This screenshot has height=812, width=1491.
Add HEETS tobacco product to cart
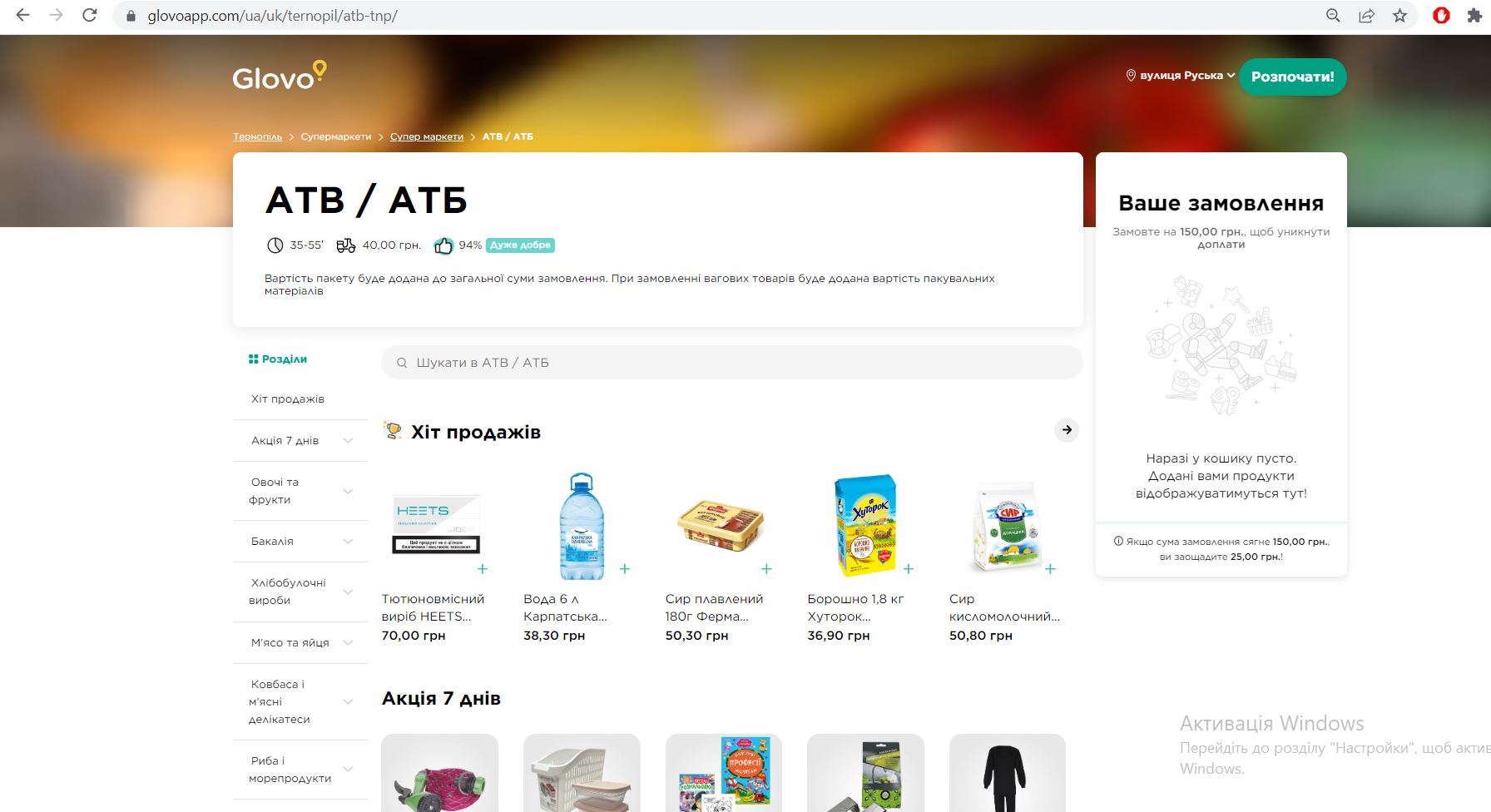[x=483, y=569]
